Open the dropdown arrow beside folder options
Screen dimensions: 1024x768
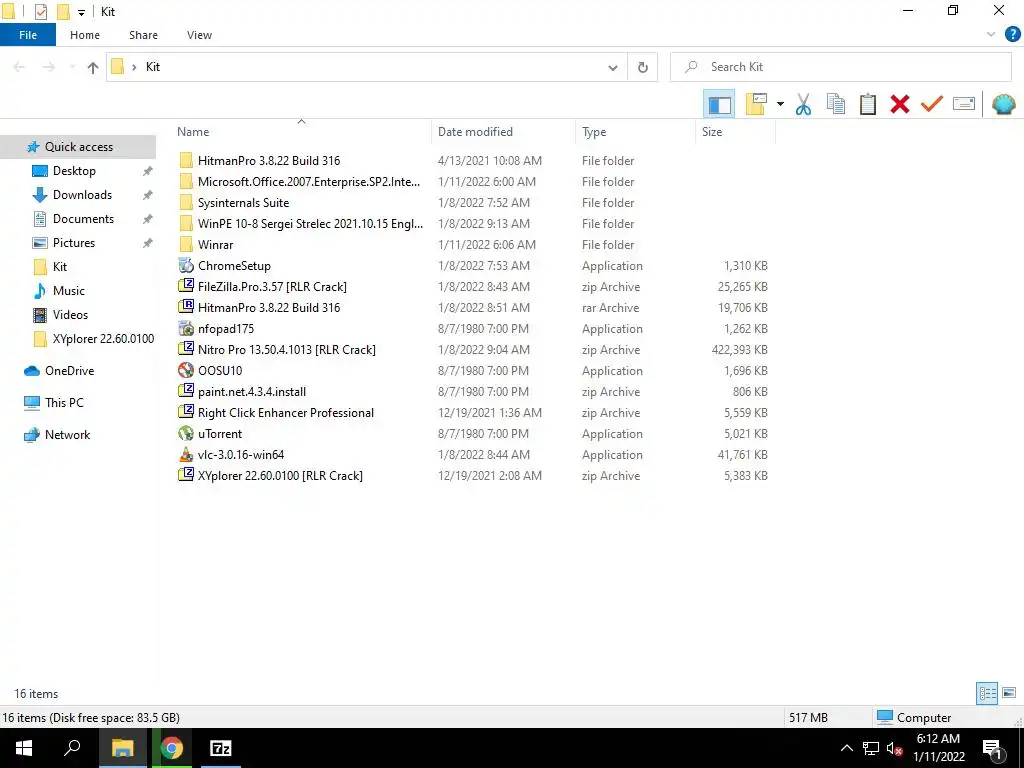tap(780, 104)
